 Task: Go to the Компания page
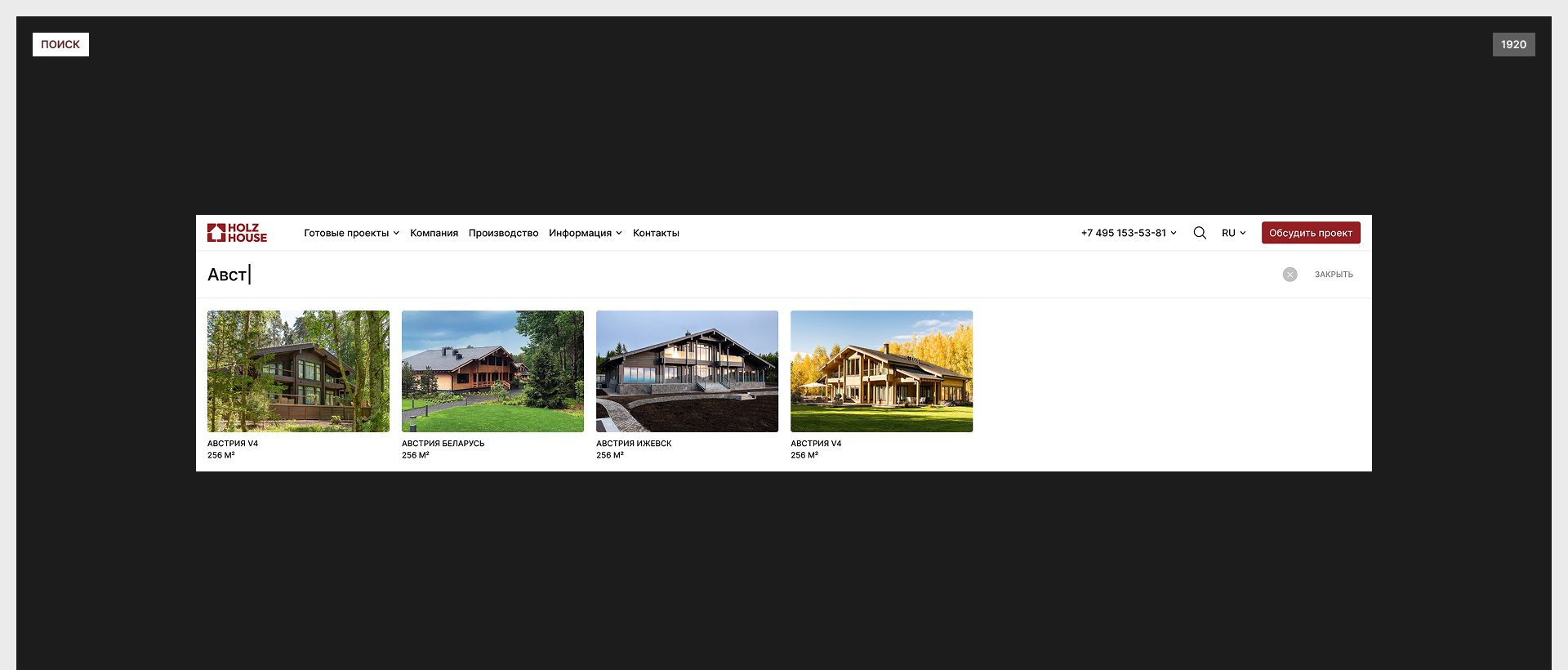tap(434, 233)
